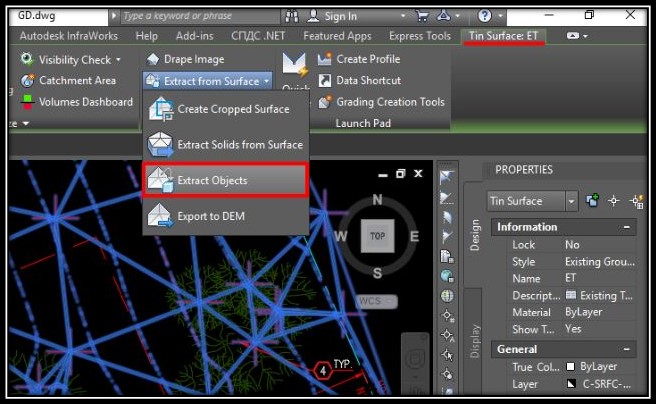Open the Help question mark icon
The width and height of the screenshot is (656, 404).
484,16
